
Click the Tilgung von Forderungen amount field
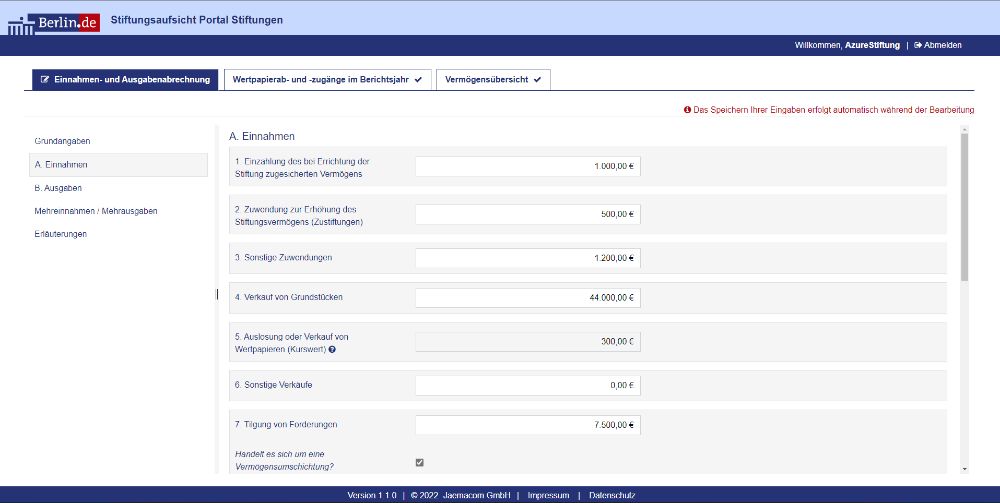coord(527,425)
